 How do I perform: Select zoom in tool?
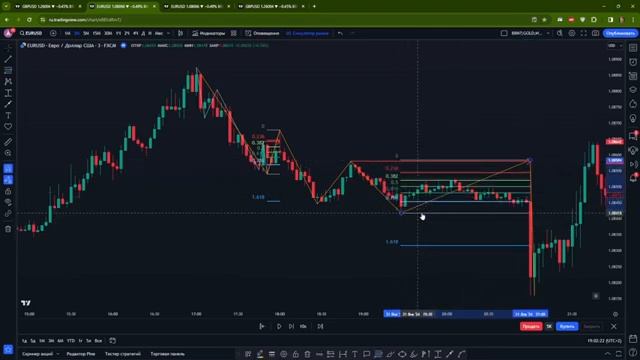click(x=8, y=153)
